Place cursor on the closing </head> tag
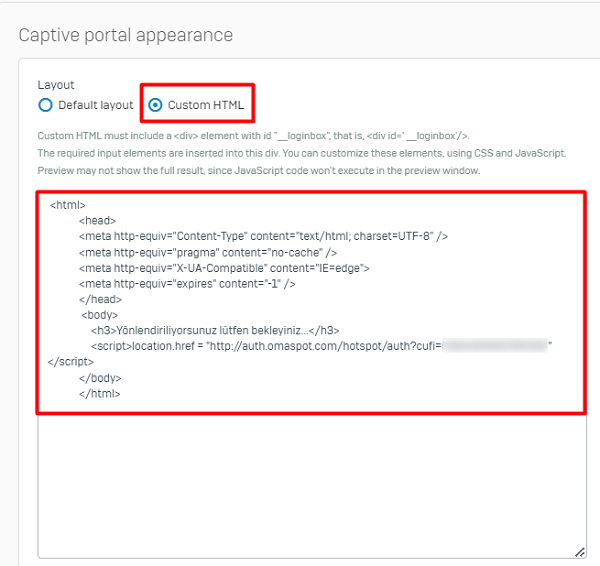 point(100,299)
